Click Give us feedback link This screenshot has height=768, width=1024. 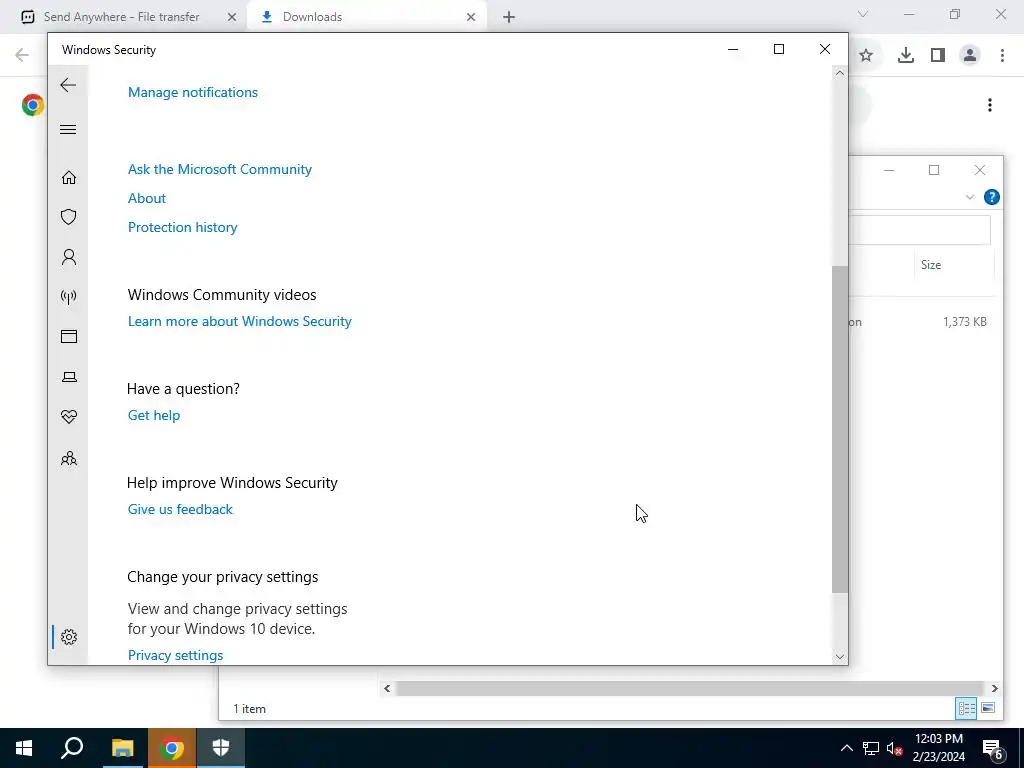[x=180, y=509]
